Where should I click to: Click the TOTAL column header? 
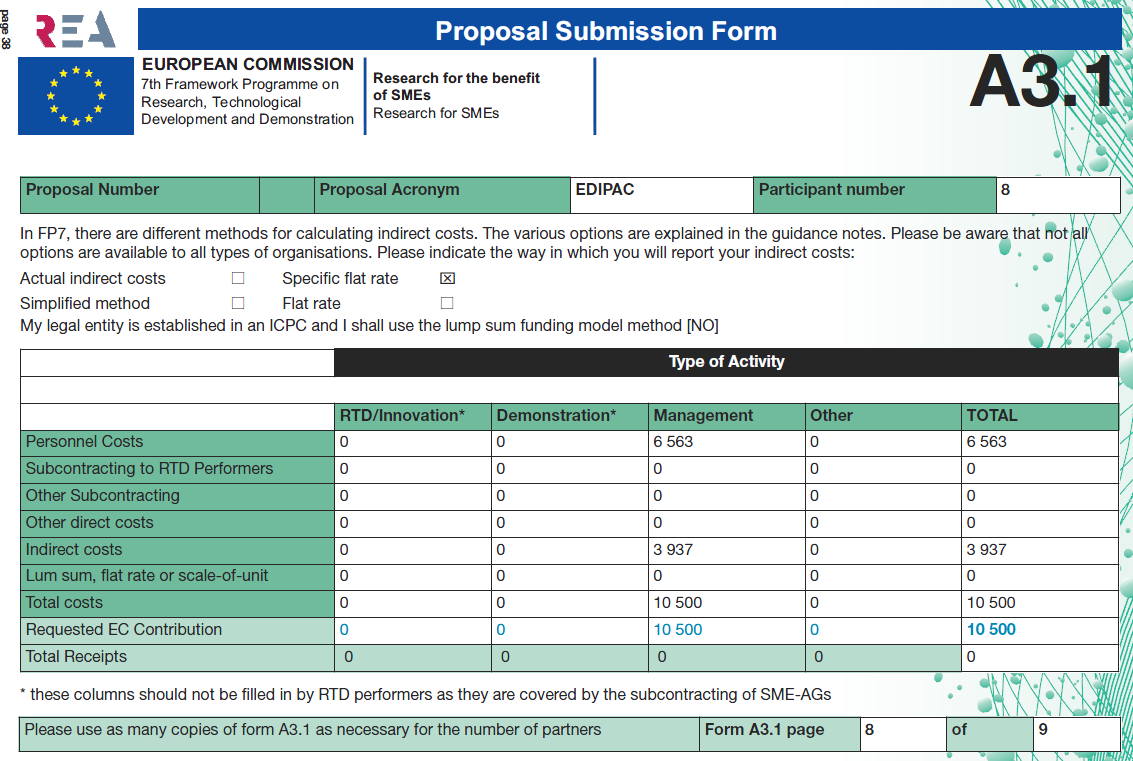(x=1040, y=416)
